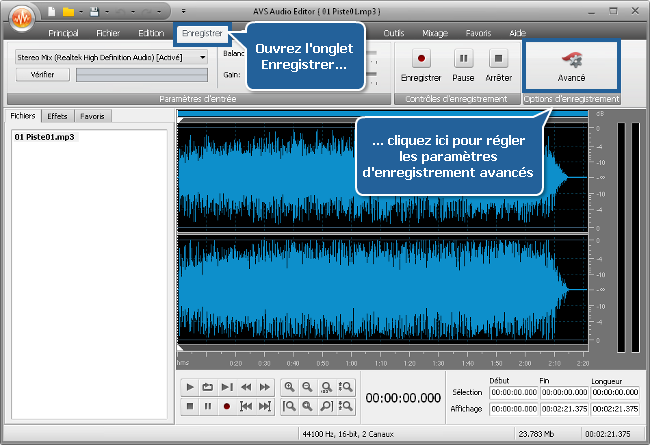The width and height of the screenshot is (650, 445).
Task: Click the red record dot in bottom transport
Action: tap(227, 406)
